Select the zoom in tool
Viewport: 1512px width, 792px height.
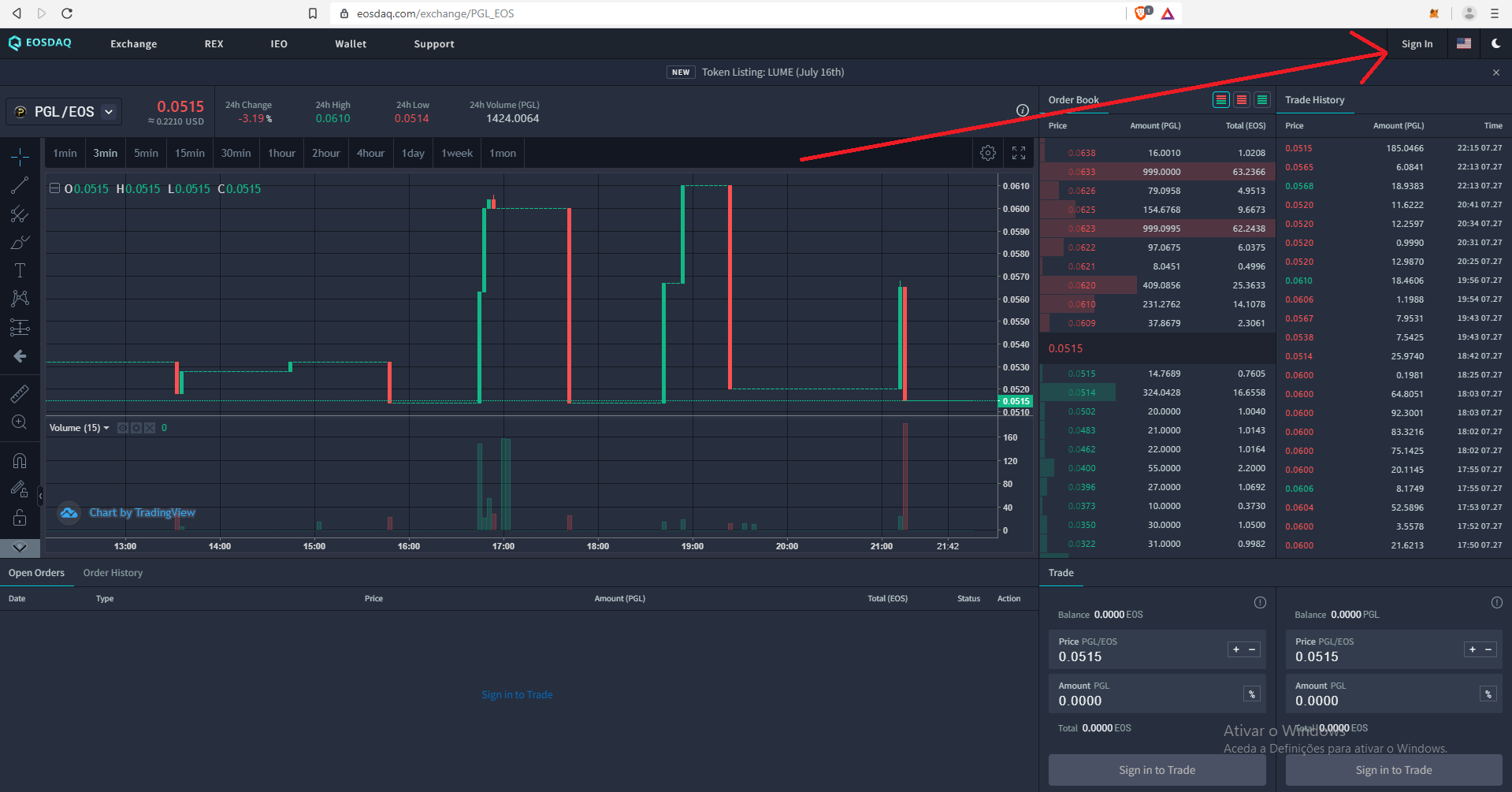coord(20,422)
